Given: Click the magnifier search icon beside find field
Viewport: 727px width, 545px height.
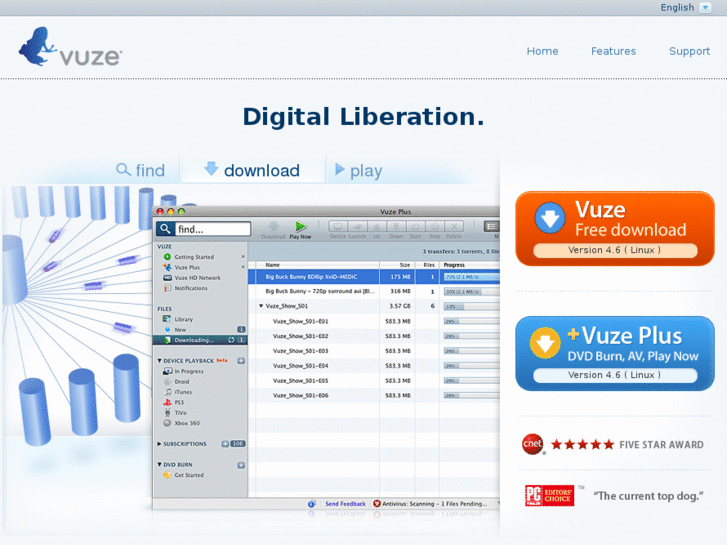Looking at the screenshot, I should 165,229.
